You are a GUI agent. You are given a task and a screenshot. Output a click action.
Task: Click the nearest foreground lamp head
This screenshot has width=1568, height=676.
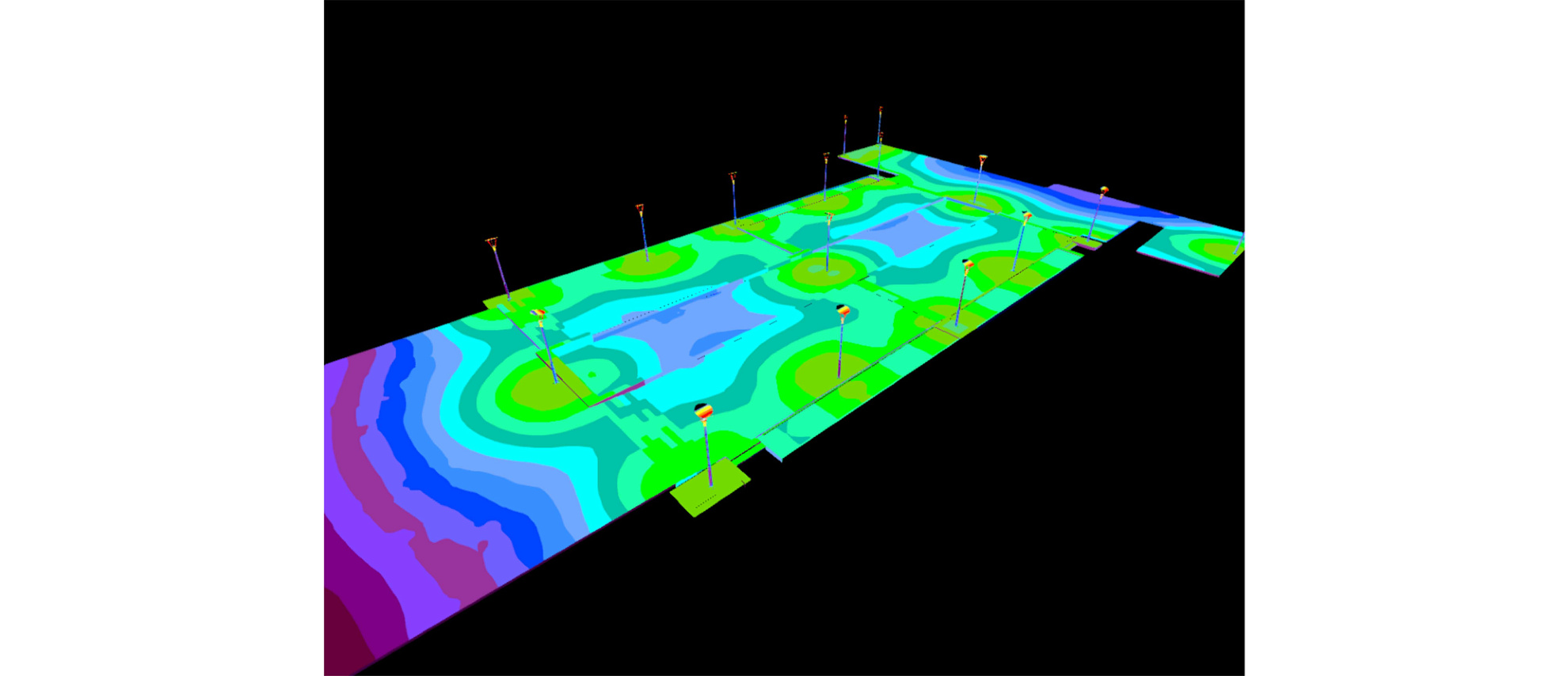tap(702, 411)
